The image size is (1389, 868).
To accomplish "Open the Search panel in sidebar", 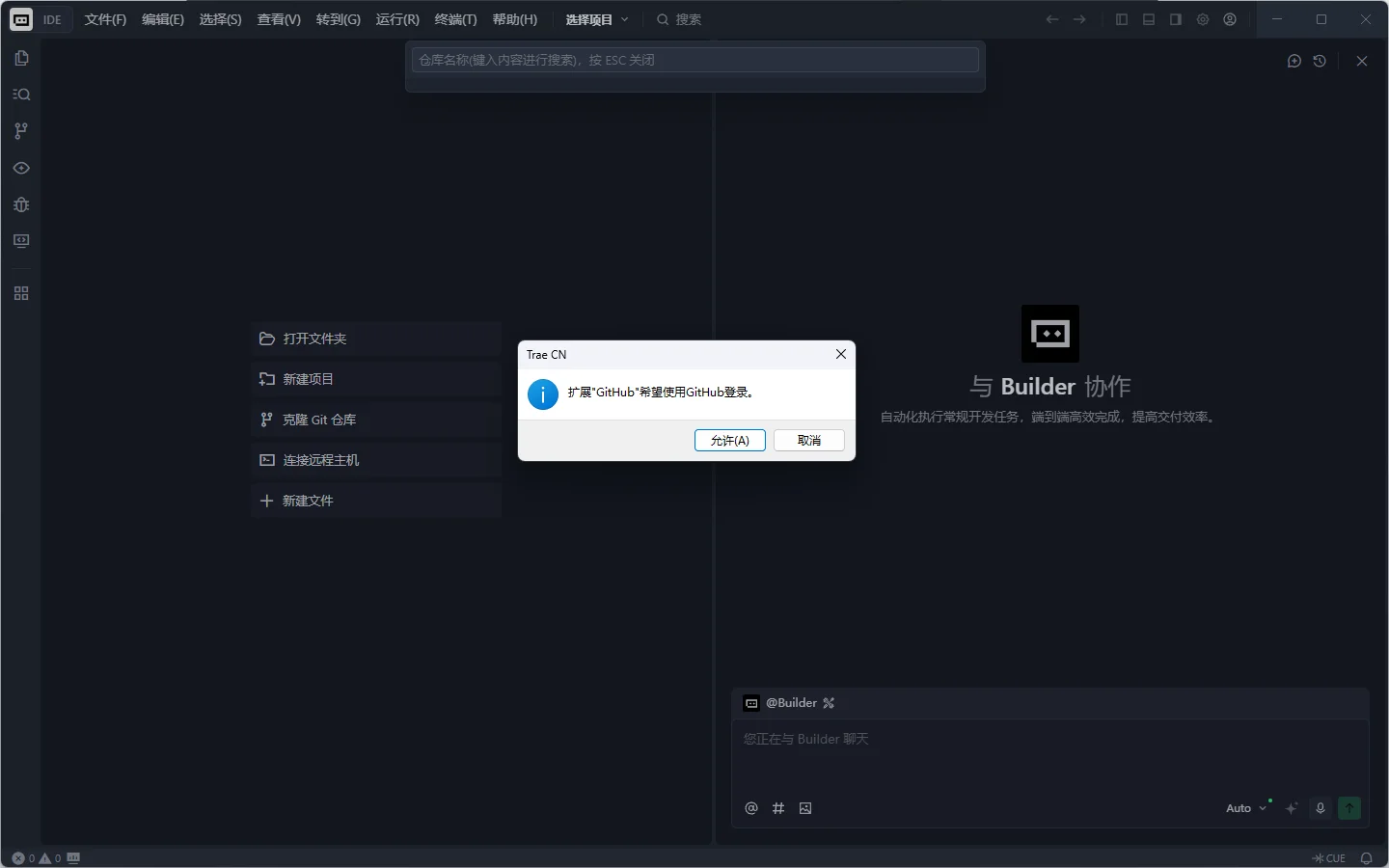I will [21, 95].
